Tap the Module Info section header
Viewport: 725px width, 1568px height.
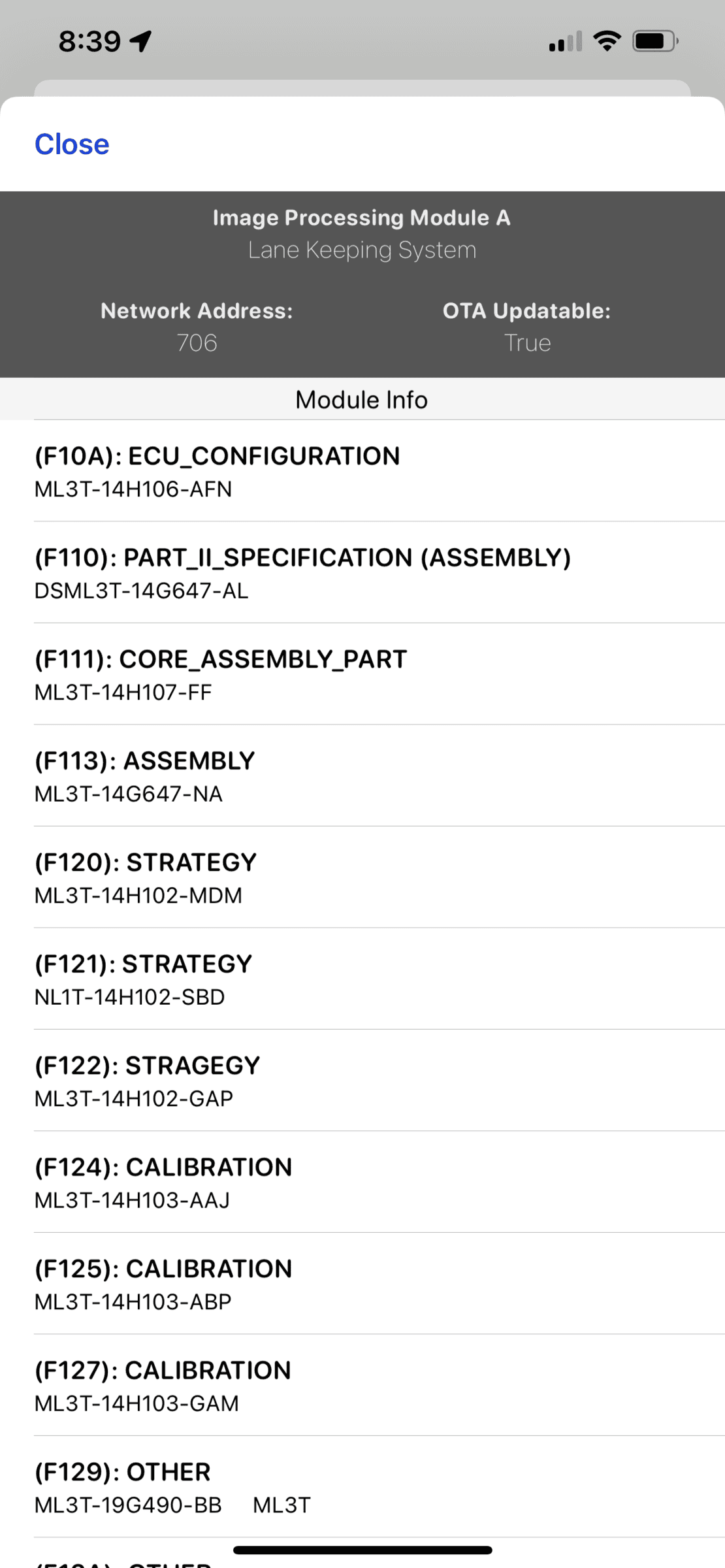pyautogui.click(x=362, y=400)
